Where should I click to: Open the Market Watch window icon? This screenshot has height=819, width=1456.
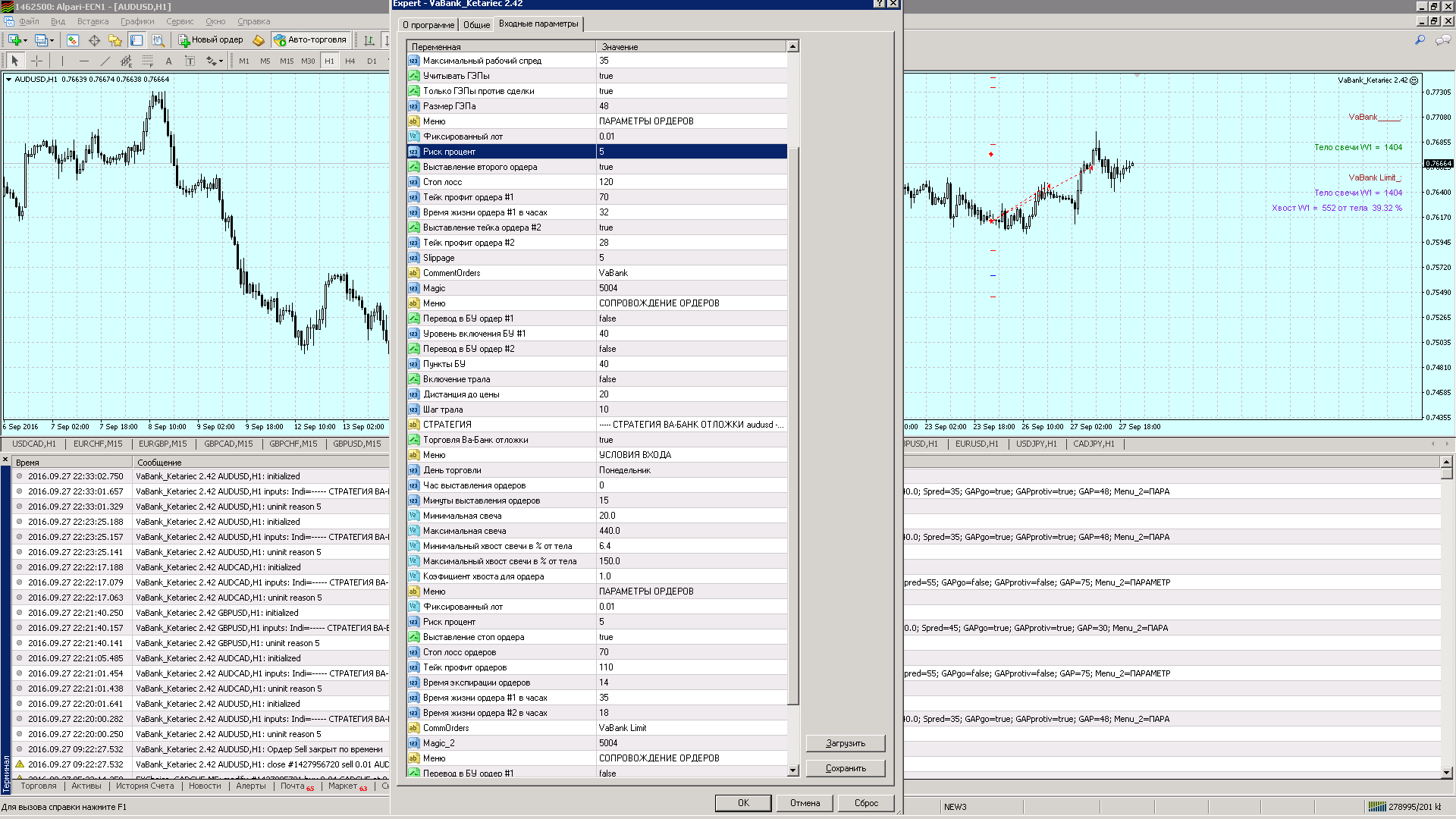[x=73, y=40]
